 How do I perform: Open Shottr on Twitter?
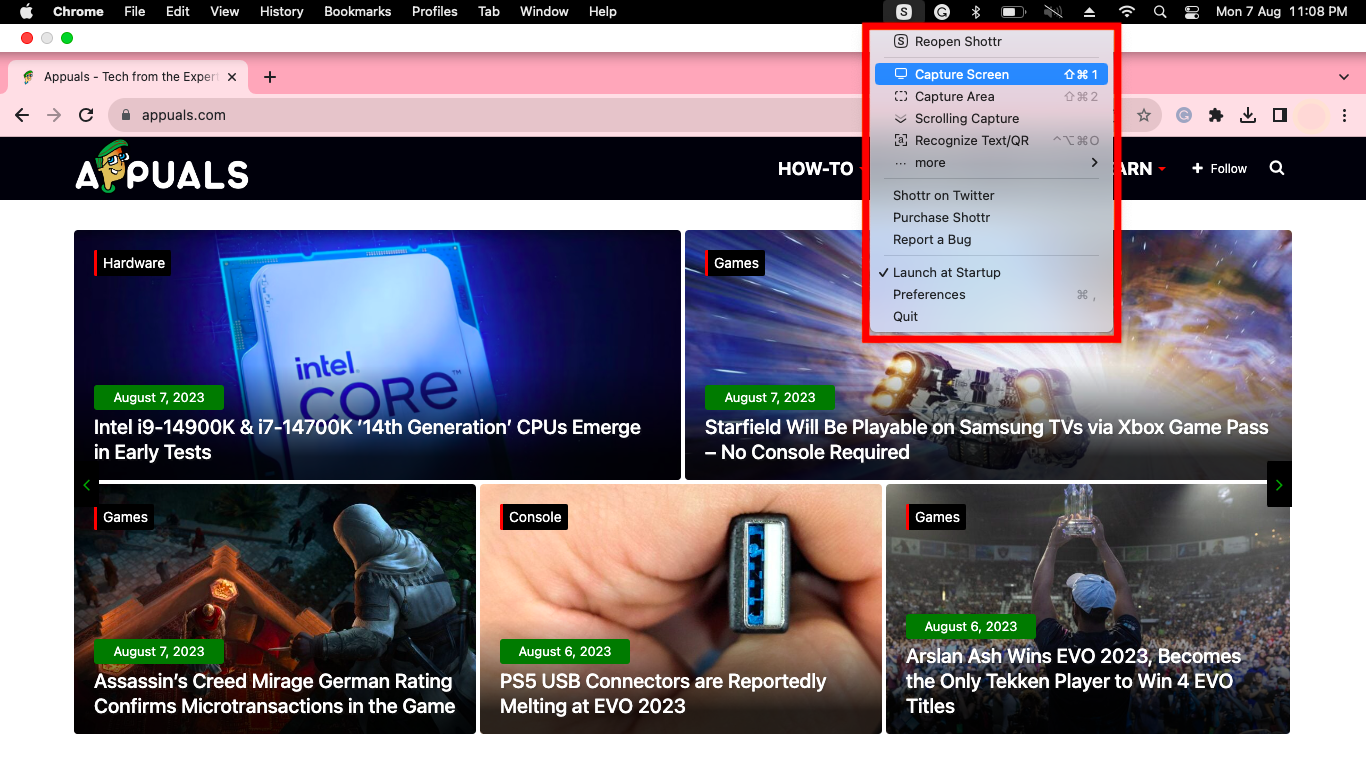point(990,196)
